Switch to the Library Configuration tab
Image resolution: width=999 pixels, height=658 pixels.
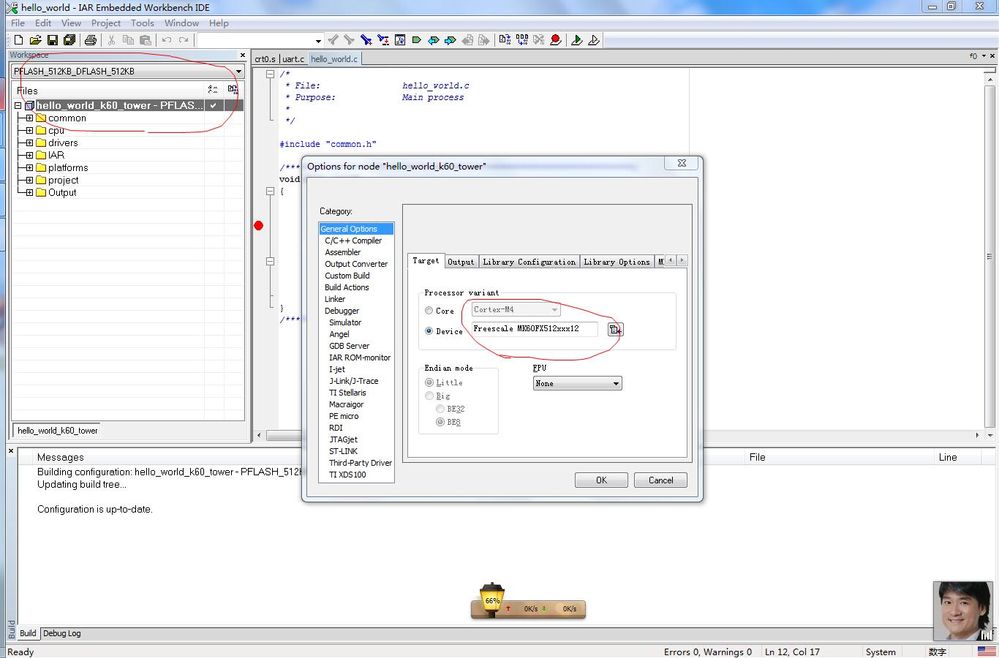coord(529,262)
